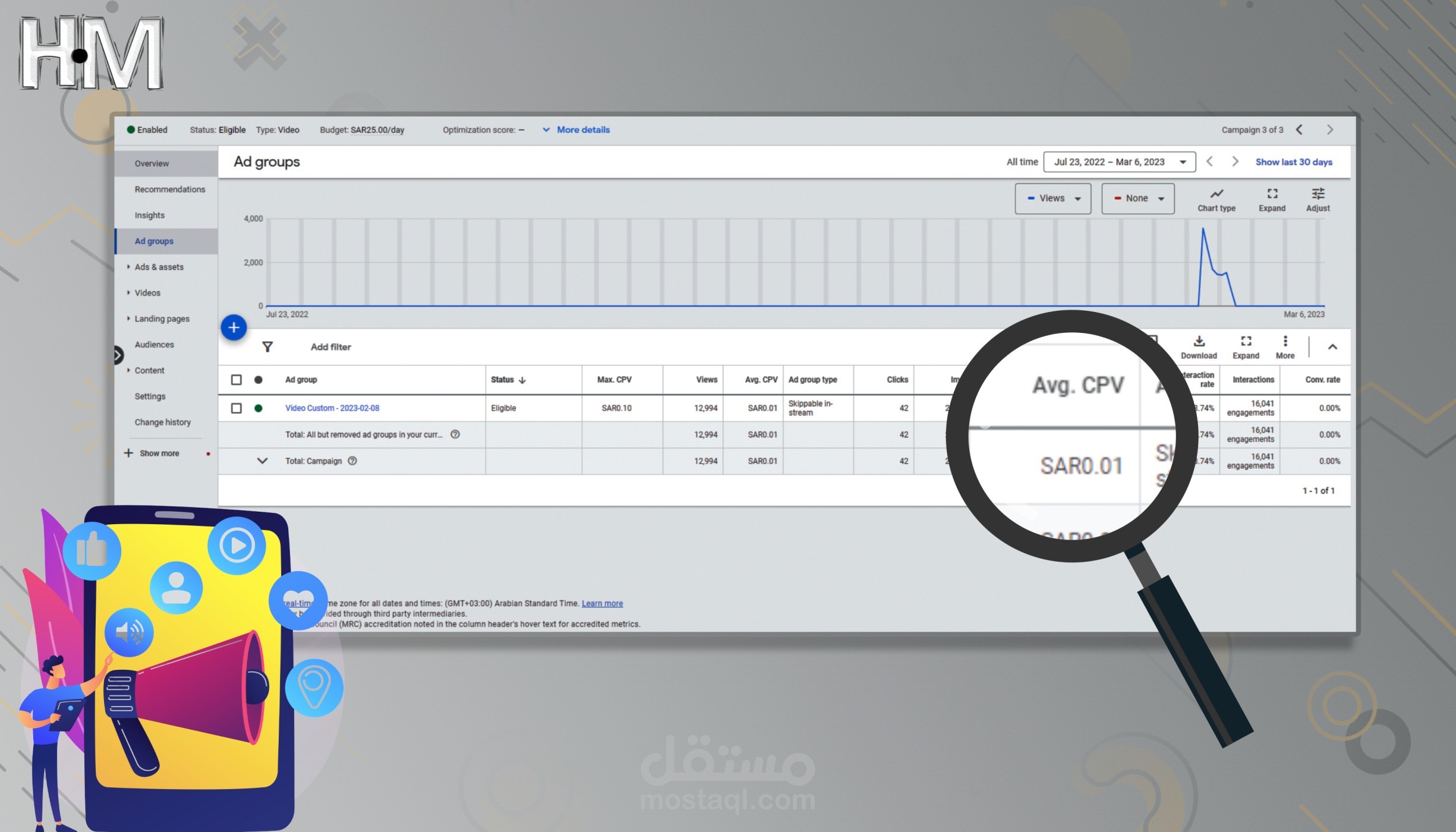Image resolution: width=1456 pixels, height=832 pixels.
Task: Check the select-all checkbox in the table header
Action: [x=237, y=379]
